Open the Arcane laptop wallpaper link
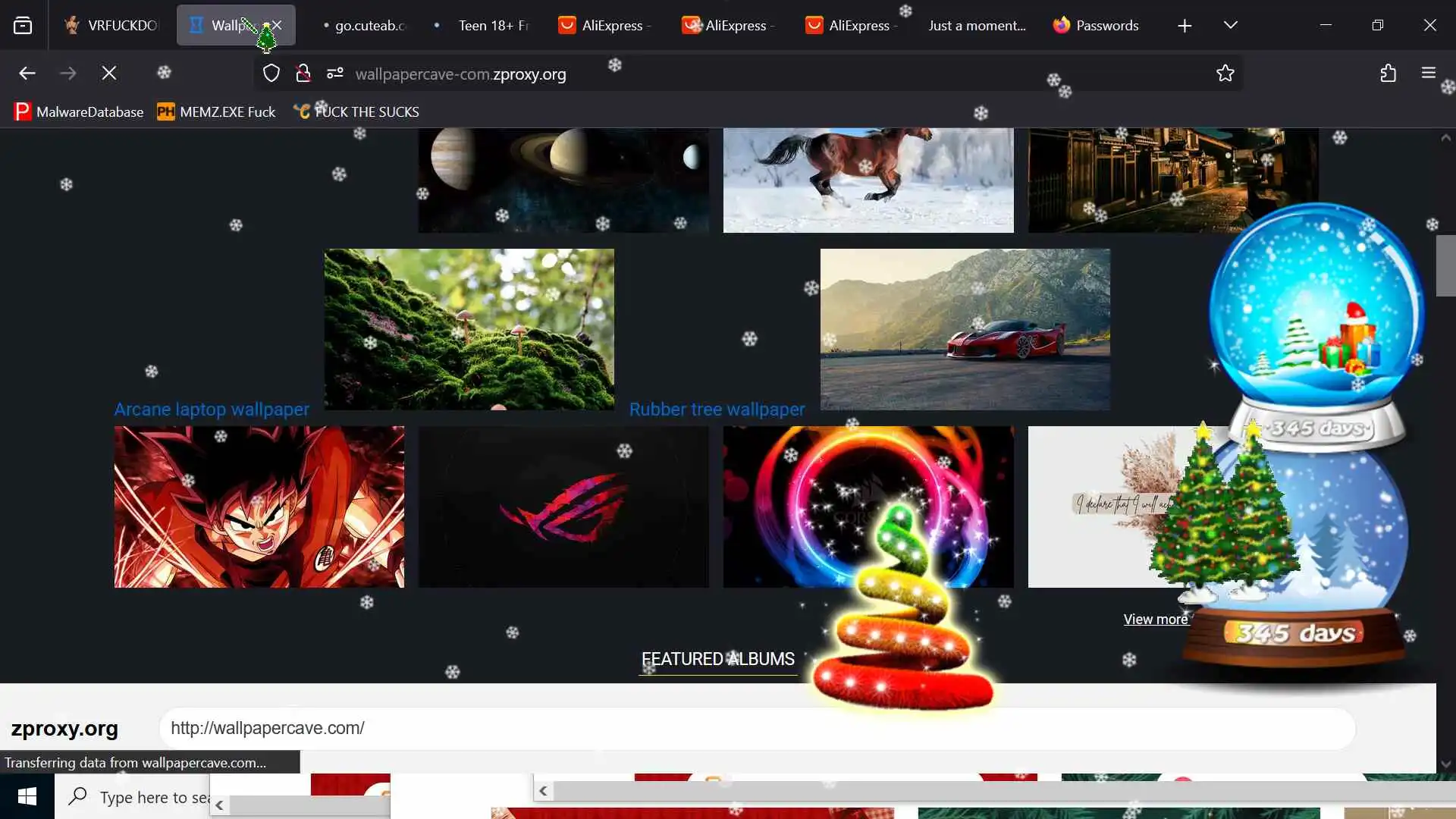The width and height of the screenshot is (1456, 819). [212, 409]
